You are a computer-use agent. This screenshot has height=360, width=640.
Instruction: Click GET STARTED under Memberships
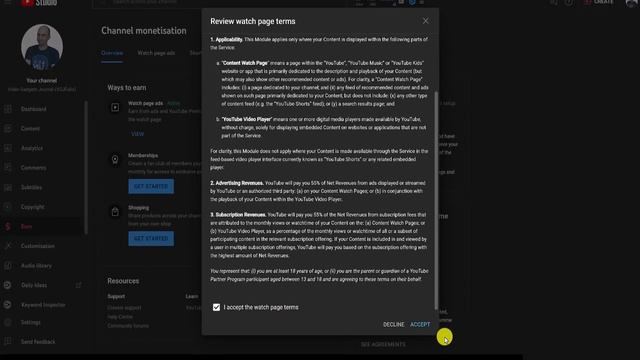[151, 187]
